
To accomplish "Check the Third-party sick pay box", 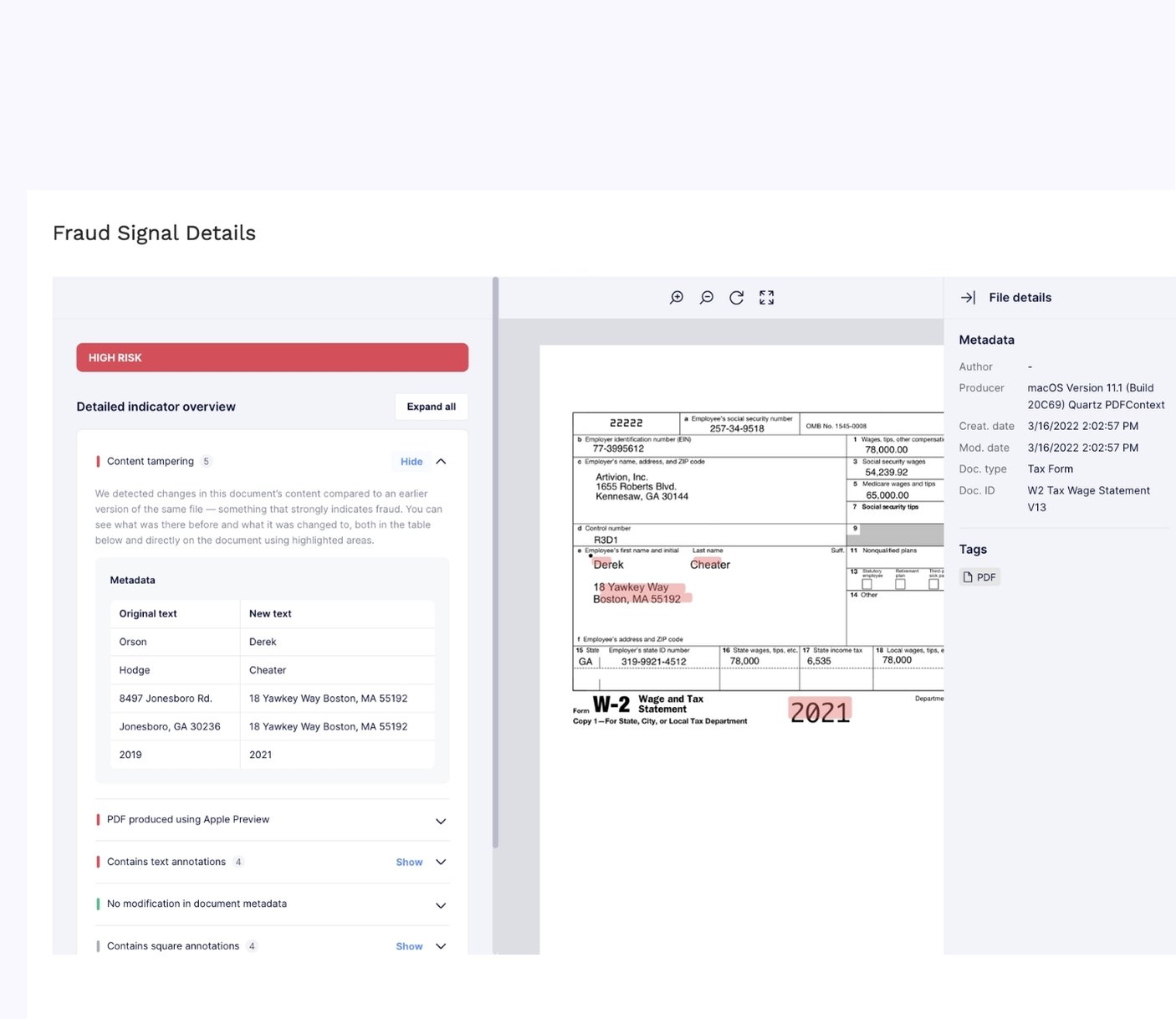I will (x=933, y=584).
